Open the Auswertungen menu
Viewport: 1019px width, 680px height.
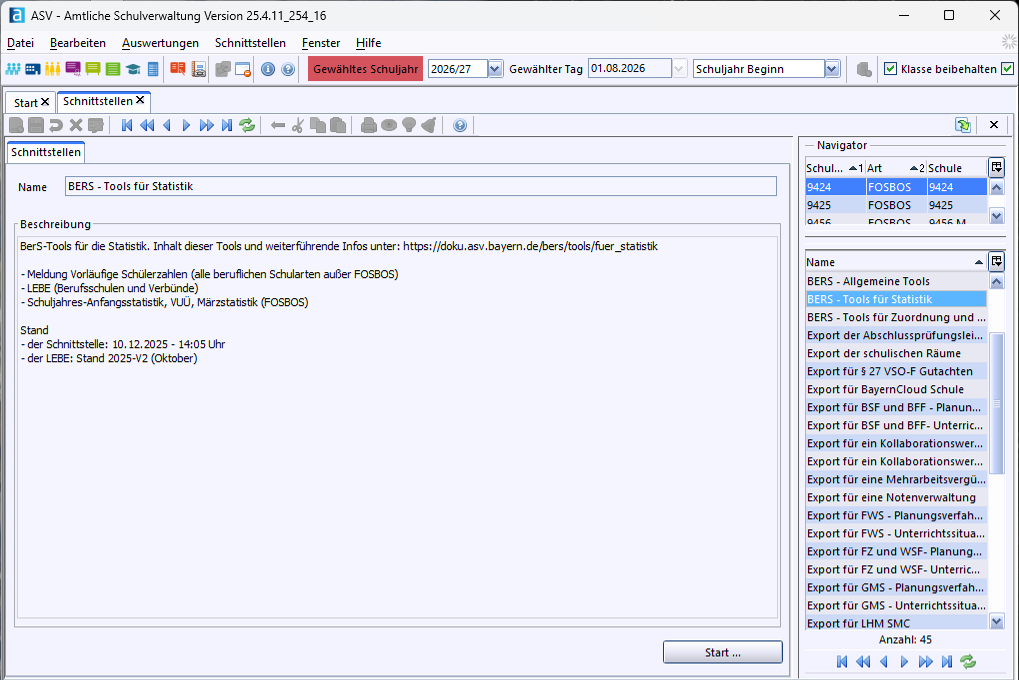pos(160,43)
